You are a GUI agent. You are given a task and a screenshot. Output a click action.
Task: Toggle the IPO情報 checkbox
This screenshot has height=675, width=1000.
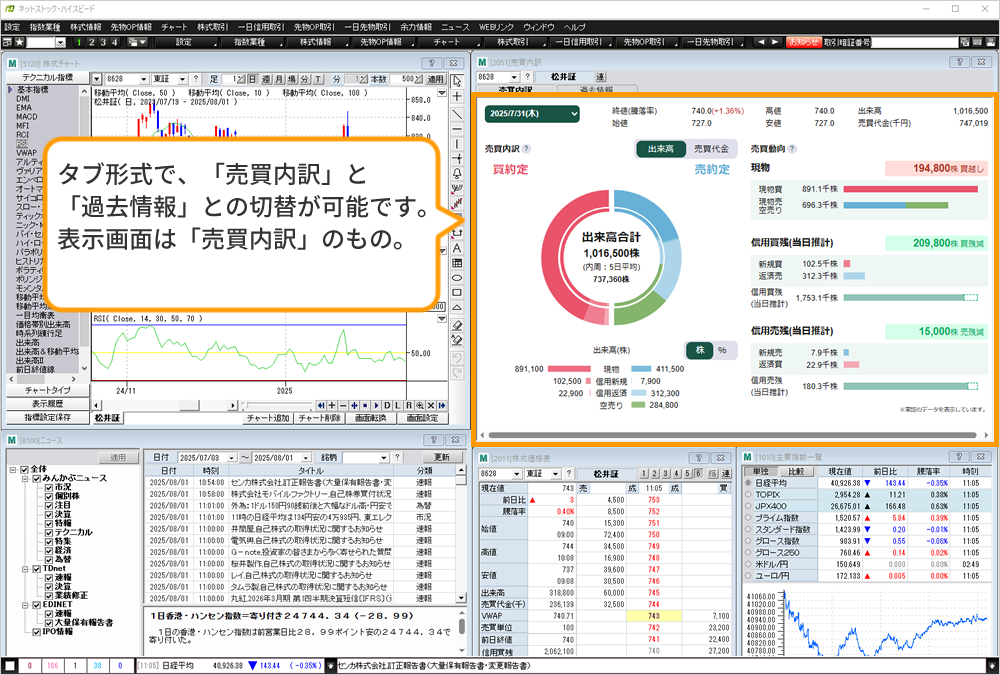click(37, 632)
